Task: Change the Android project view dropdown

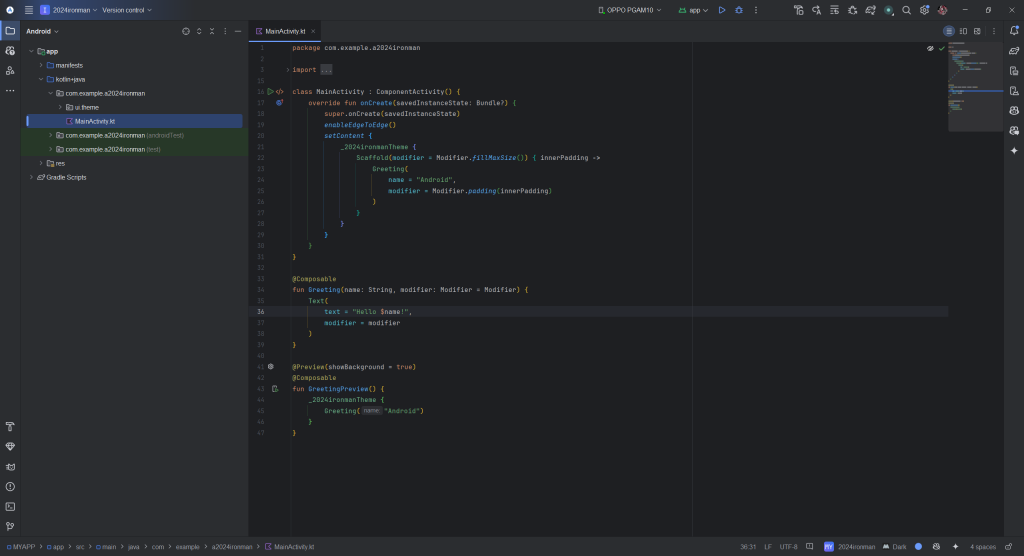Action: pos(42,31)
